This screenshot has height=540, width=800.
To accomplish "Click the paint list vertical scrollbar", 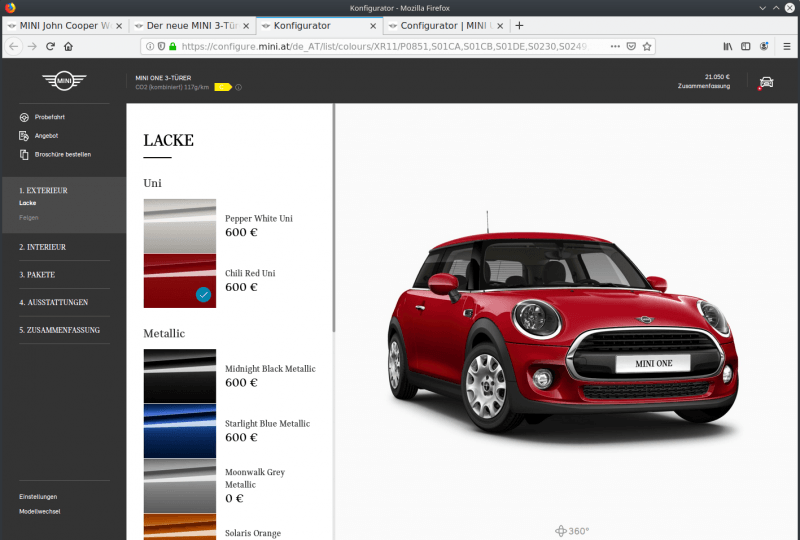I will [334, 218].
